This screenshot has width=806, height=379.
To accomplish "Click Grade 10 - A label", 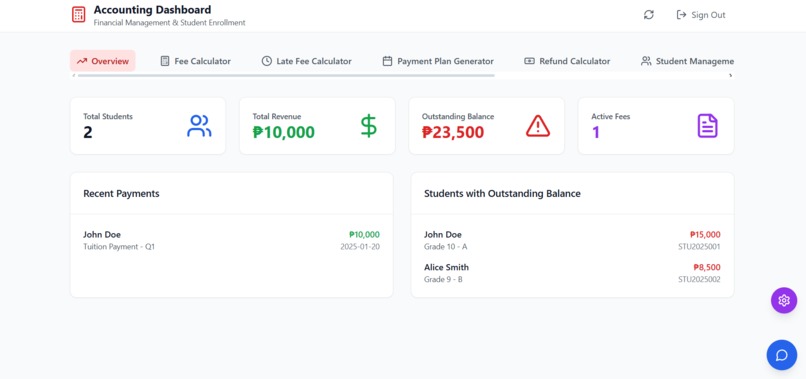I will point(446,247).
